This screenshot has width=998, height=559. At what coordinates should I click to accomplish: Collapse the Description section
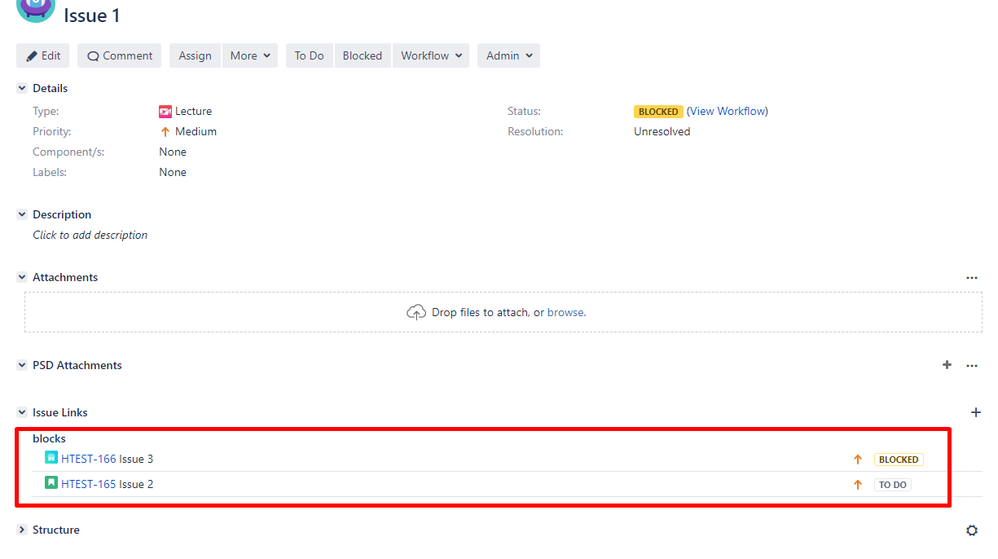[22, 215]
